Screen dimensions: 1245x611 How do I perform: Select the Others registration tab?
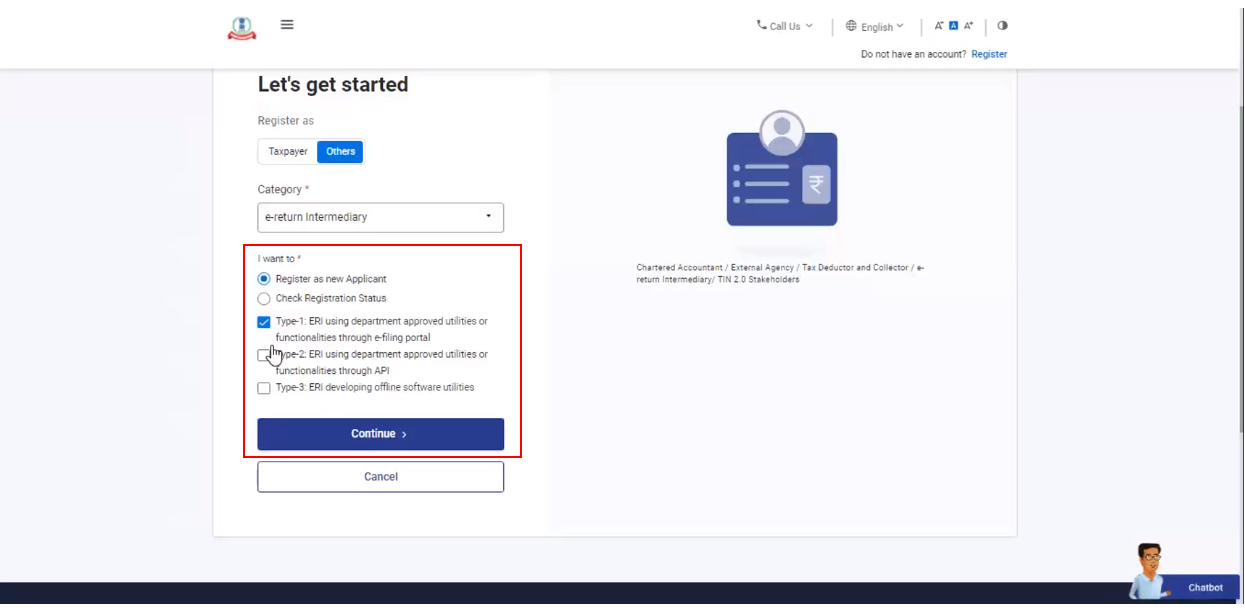(340, 152)
